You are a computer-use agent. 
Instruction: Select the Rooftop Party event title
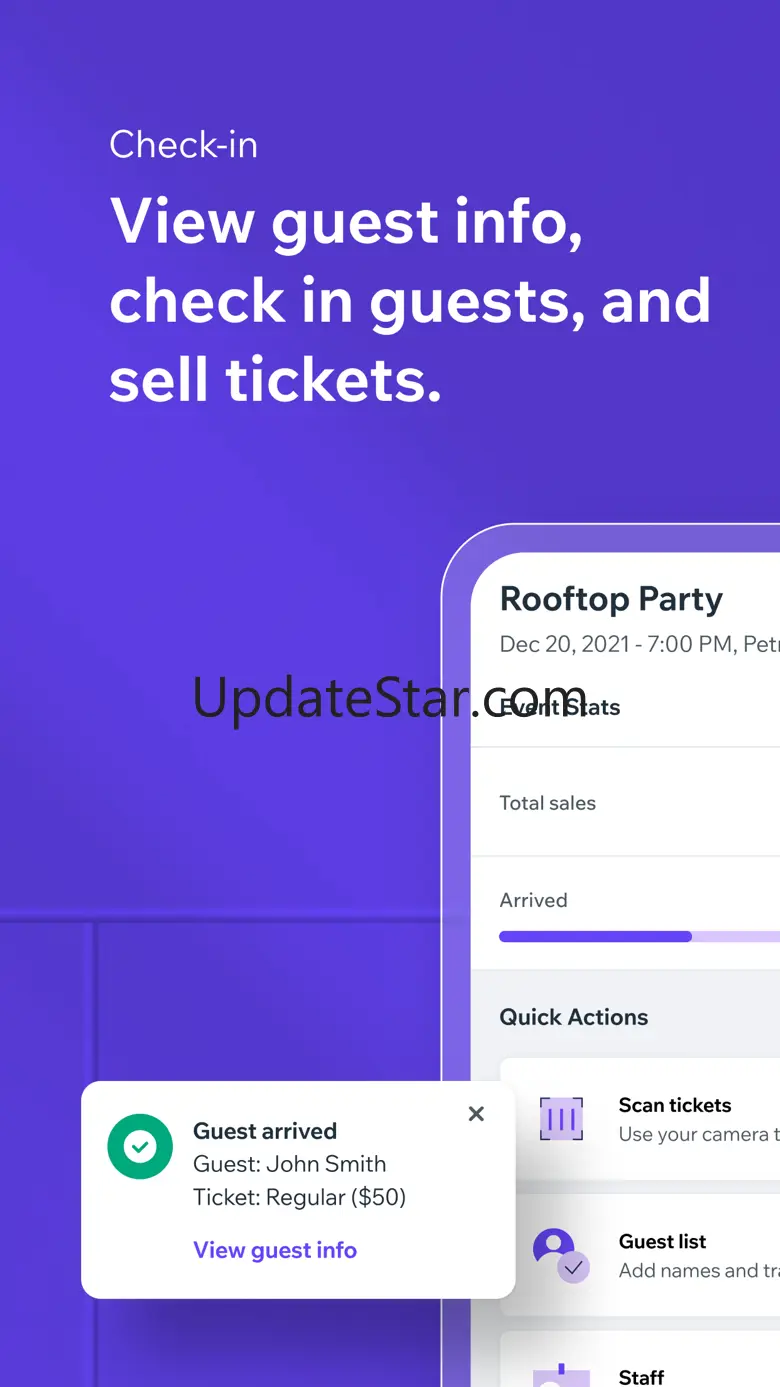[x=611, y=599]
